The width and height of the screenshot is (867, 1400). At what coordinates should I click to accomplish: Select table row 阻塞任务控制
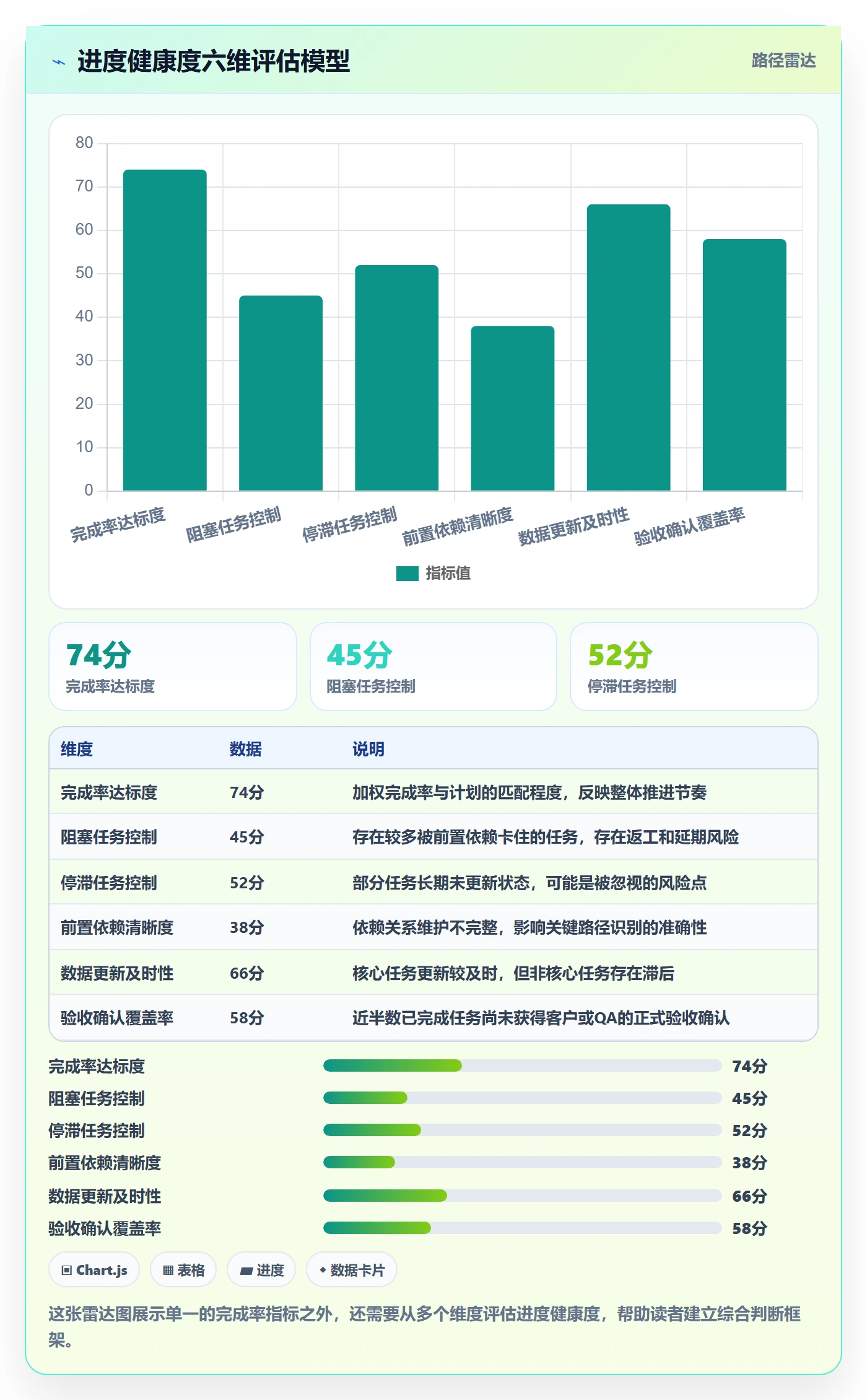434,837
